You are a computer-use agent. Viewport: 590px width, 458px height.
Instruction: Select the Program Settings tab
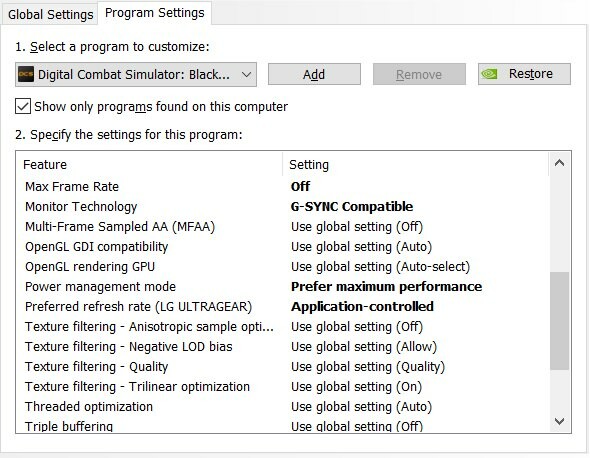pyautogui.click(x=155, y=13)
